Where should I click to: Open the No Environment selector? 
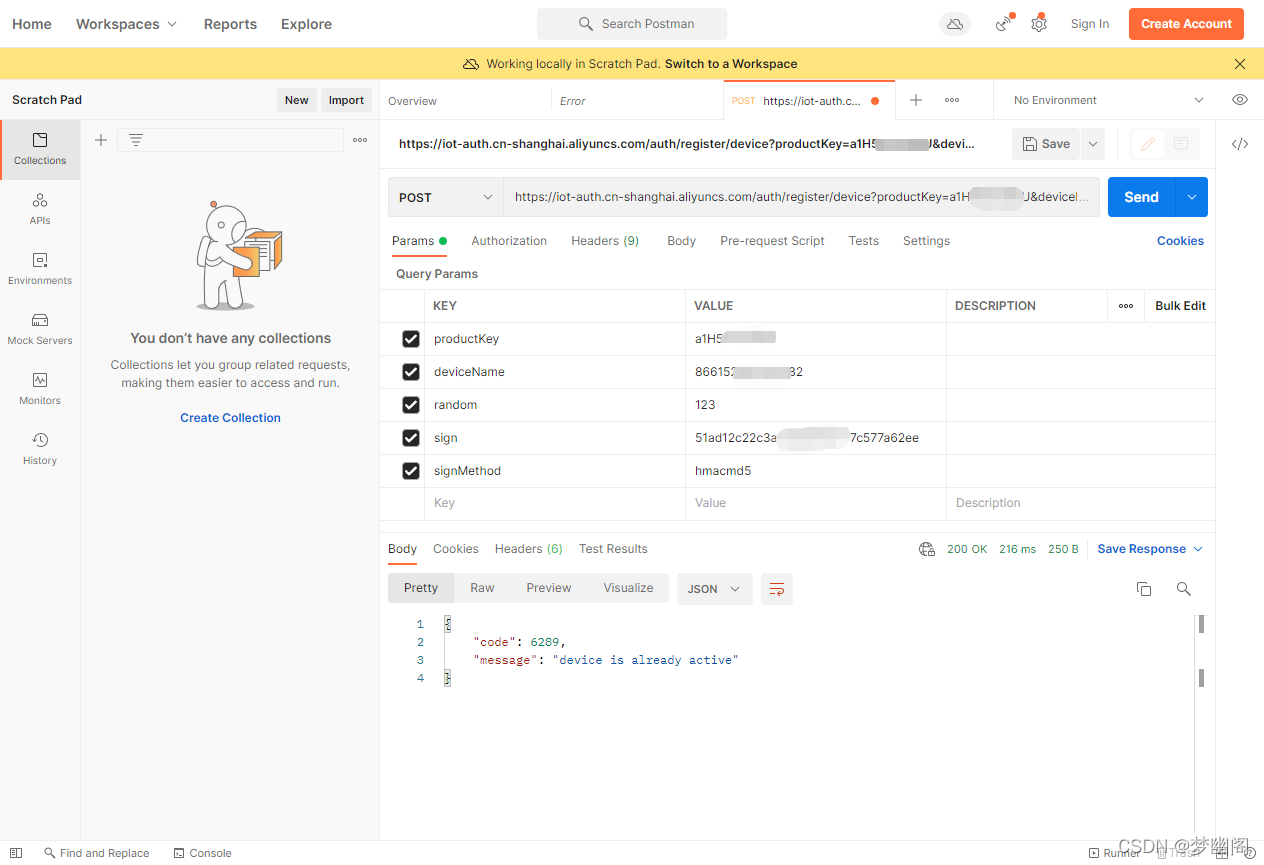[x=1108, y=100]
